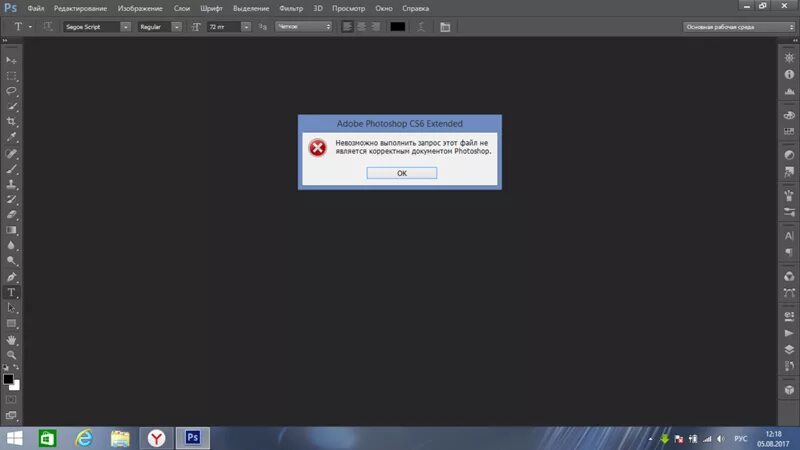Select the Crop tool

coord(11,122)
